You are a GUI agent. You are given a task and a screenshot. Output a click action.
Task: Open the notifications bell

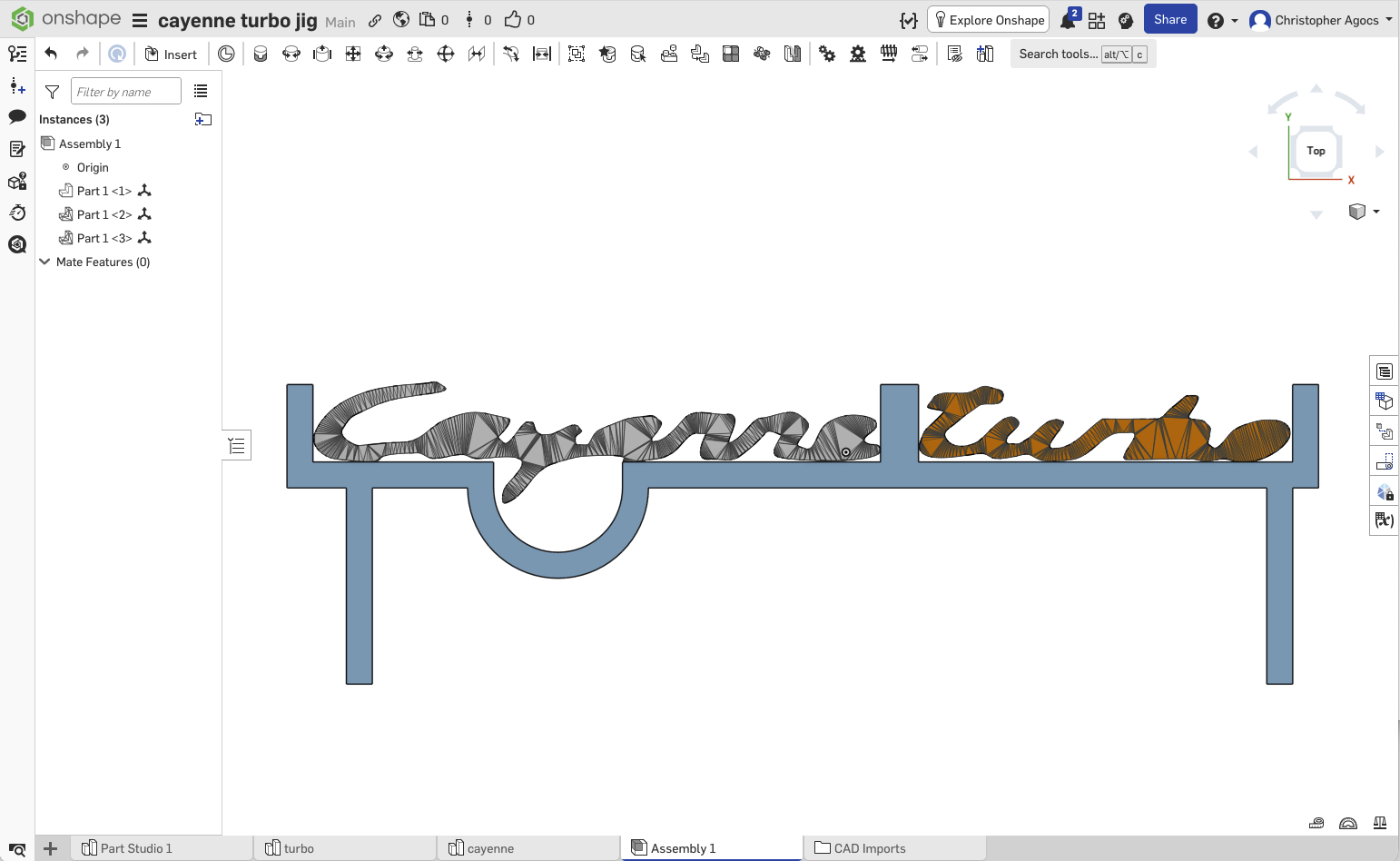[x=1069, y=20]
